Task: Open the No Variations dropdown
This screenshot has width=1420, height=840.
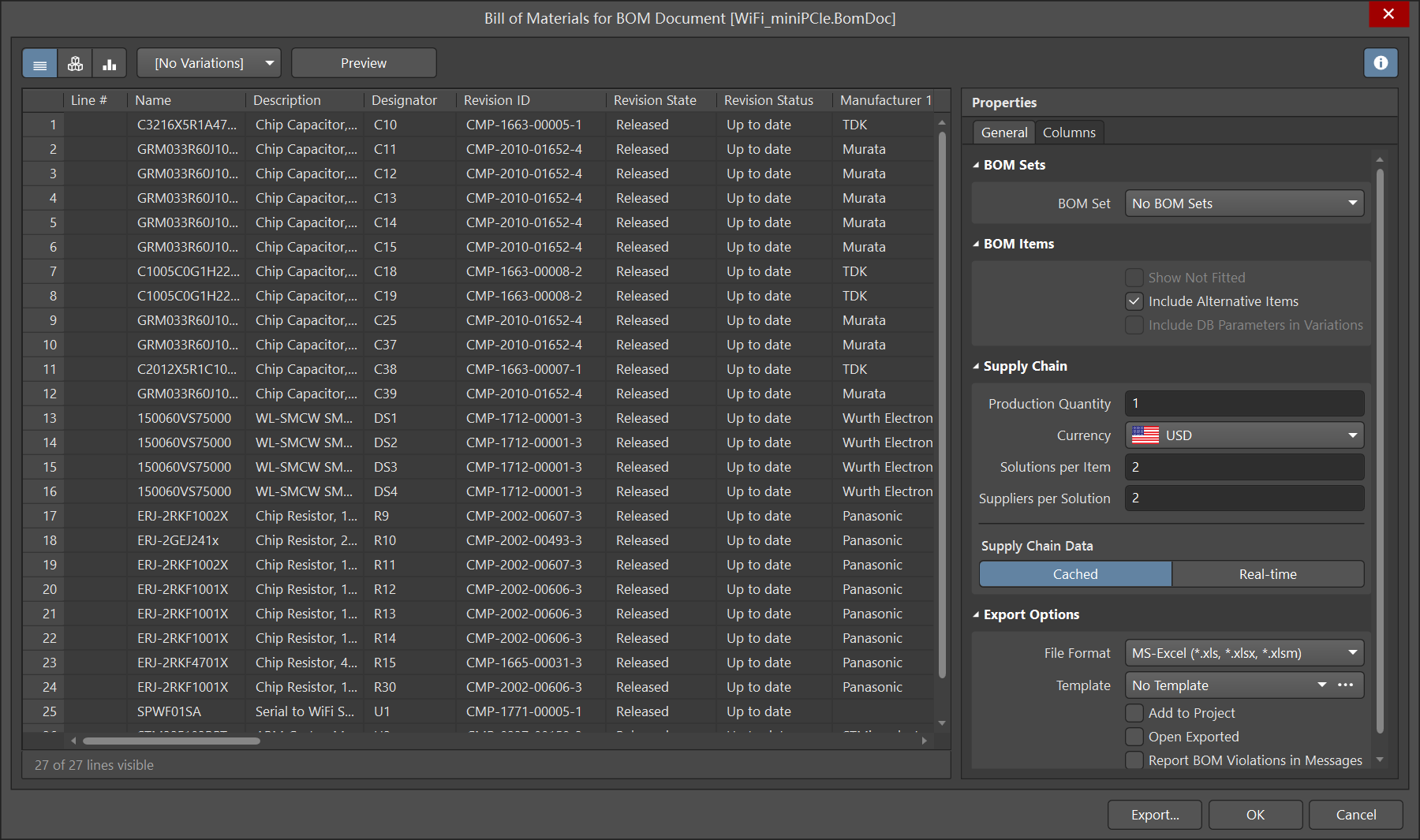Action: [209, 63]
